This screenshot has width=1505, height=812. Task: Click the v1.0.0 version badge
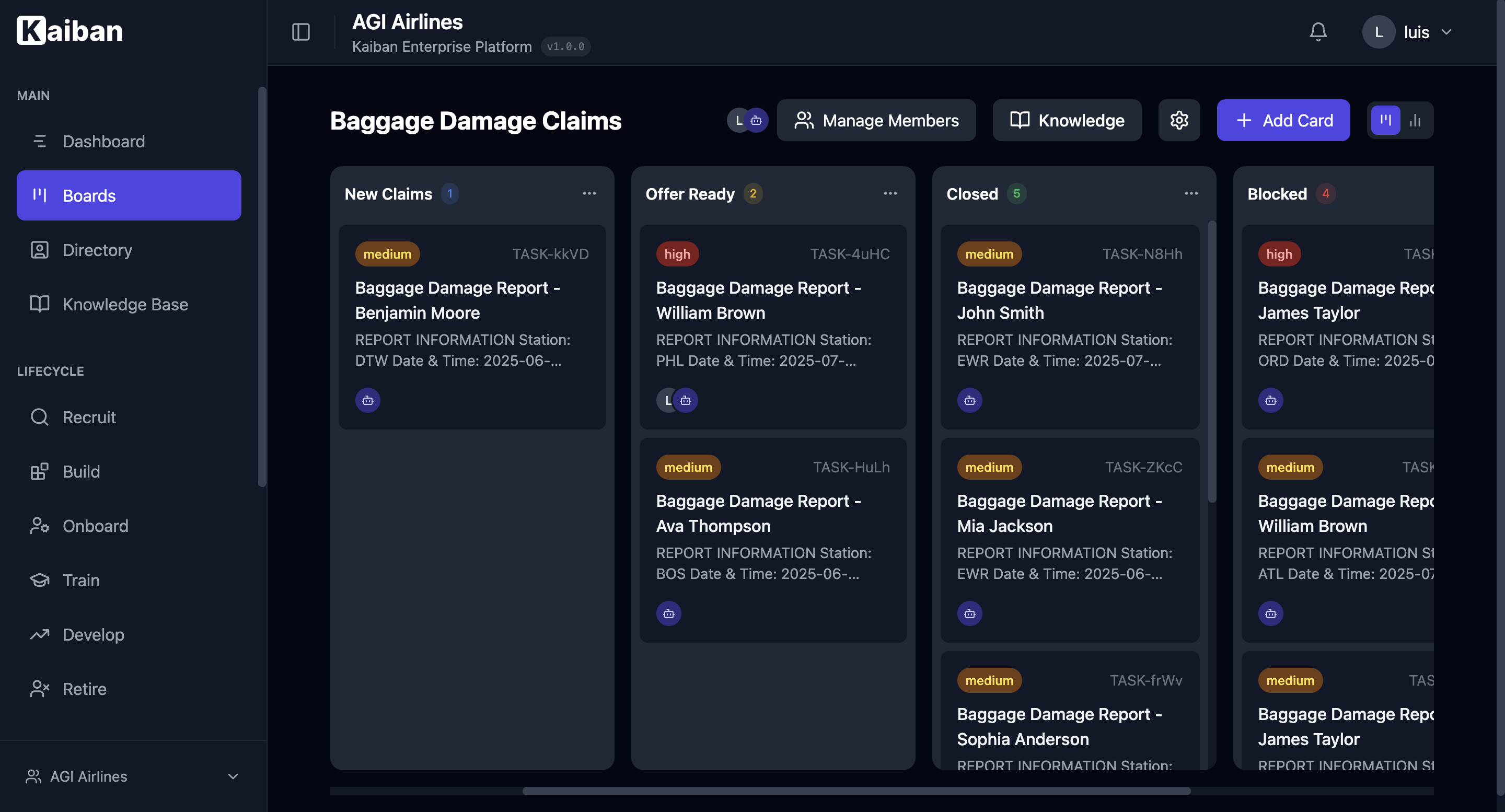[x=565, y=46]
